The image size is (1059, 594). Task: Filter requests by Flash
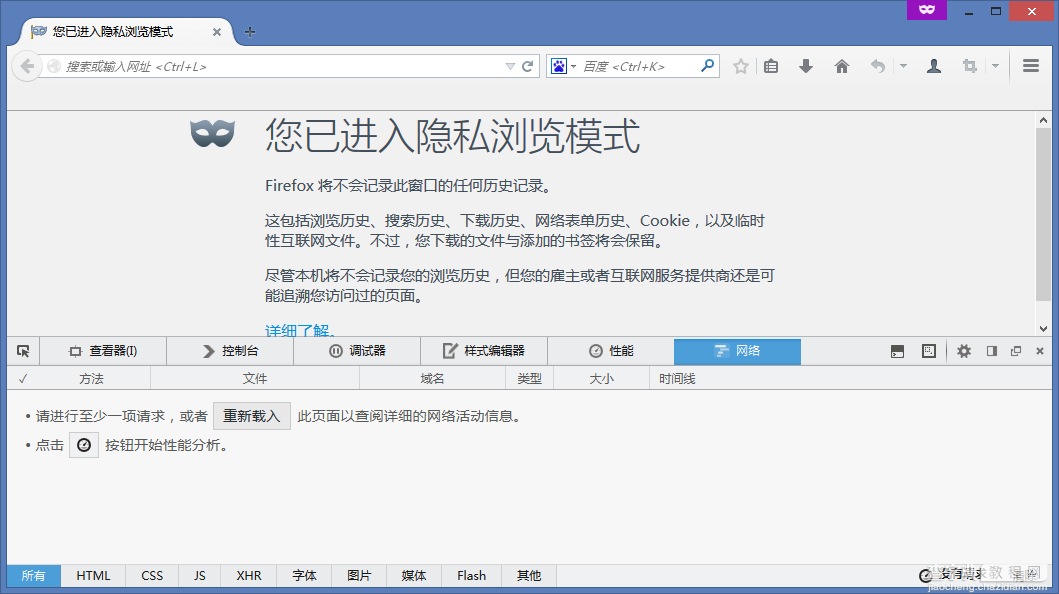click(471, 576)
